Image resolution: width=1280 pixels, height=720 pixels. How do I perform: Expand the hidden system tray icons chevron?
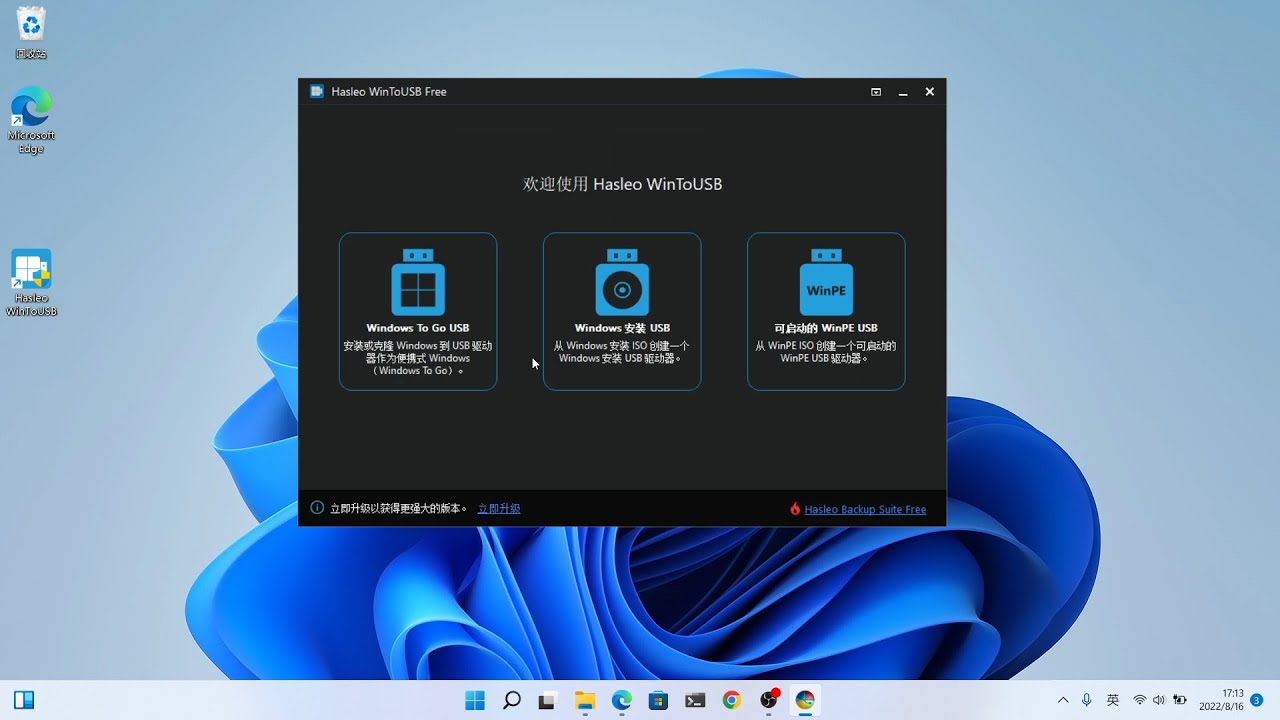click(1062, 700)
